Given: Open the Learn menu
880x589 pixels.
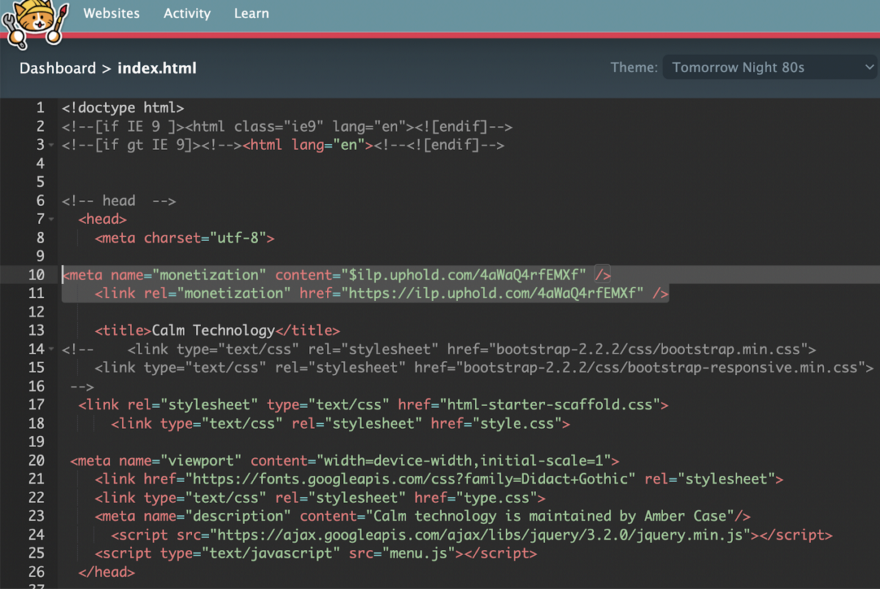Looking at the screenshot, I should click(x=251, y=13).
